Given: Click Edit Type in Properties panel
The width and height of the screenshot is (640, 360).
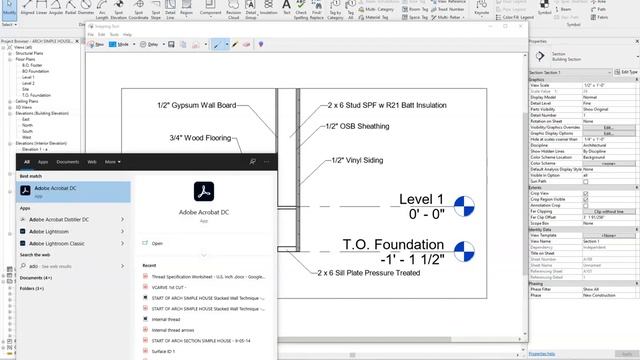Looking at the screenshot, I should point(626,72).
